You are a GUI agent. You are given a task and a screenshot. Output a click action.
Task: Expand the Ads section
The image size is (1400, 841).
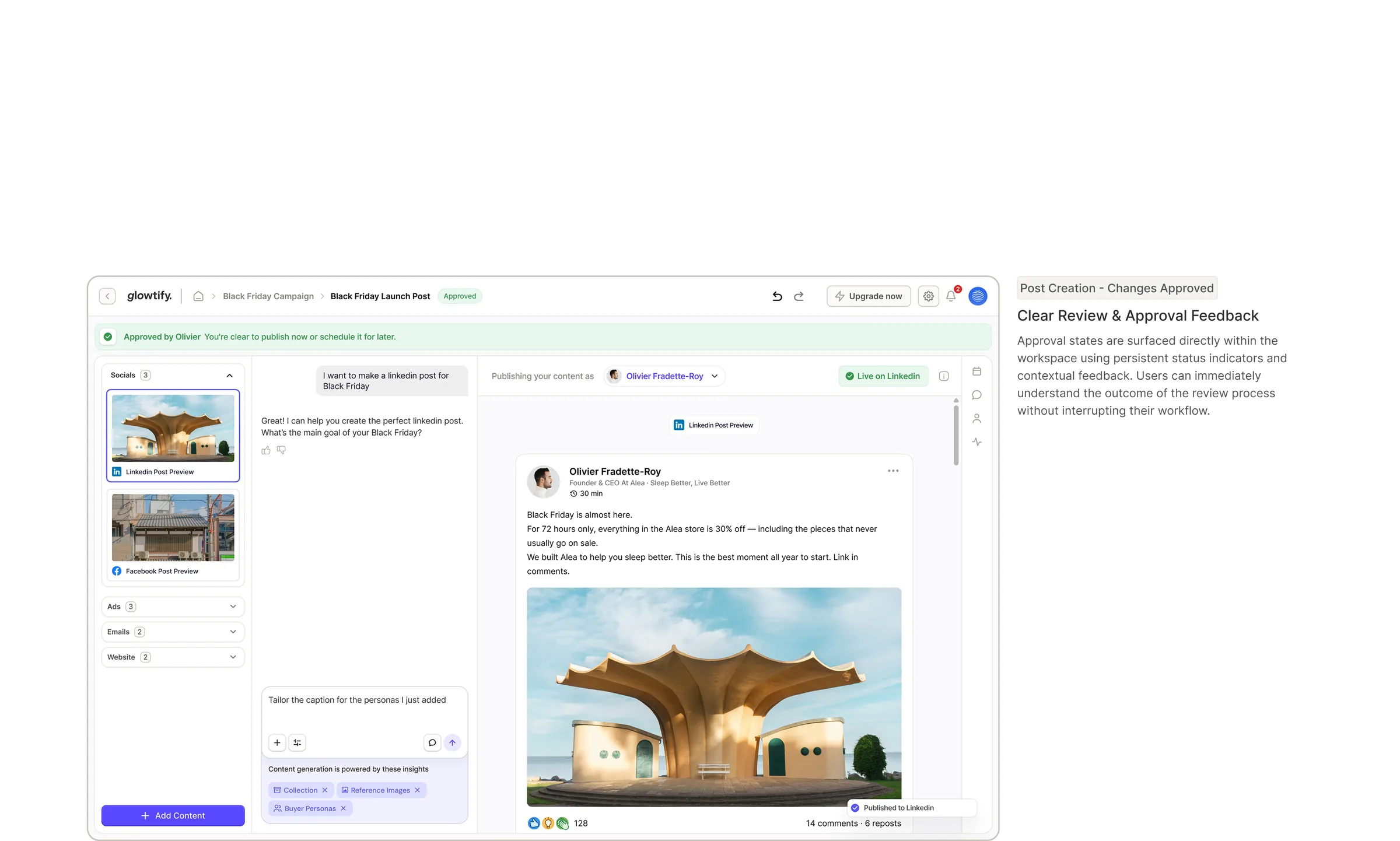pos(173,607)
